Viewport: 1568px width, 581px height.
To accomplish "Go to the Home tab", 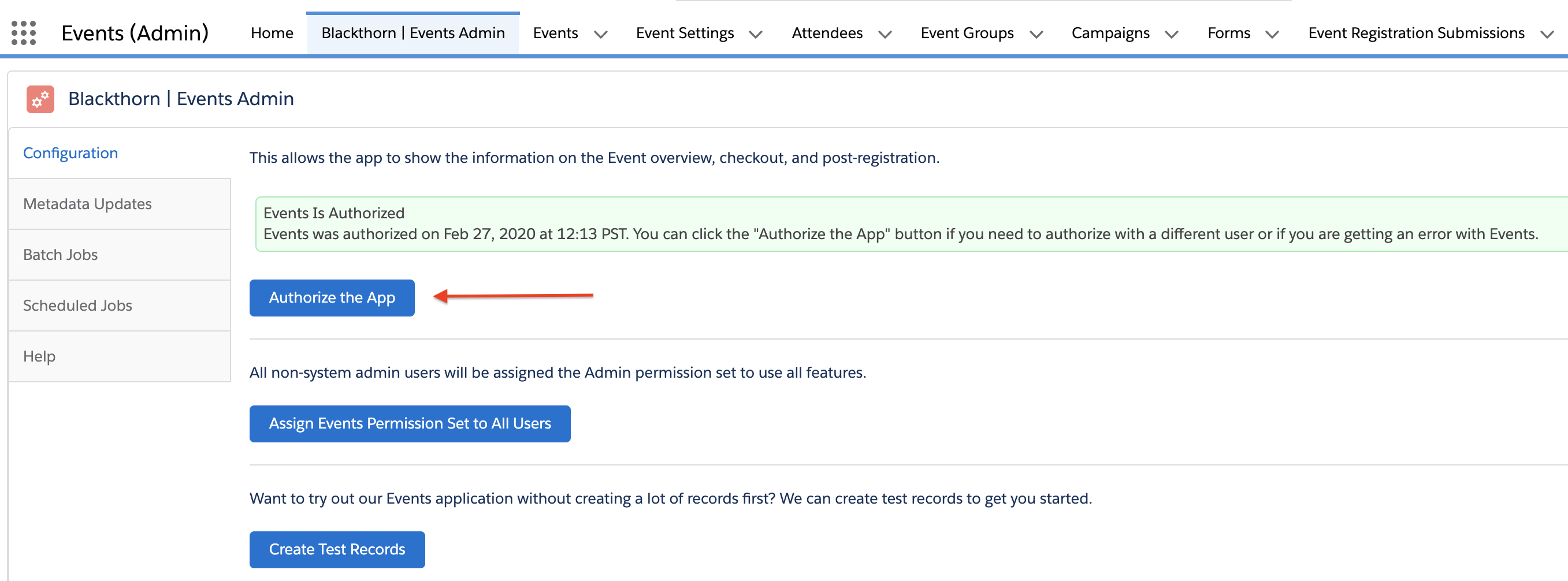I will pyautogui.click(x=272, y=33).
